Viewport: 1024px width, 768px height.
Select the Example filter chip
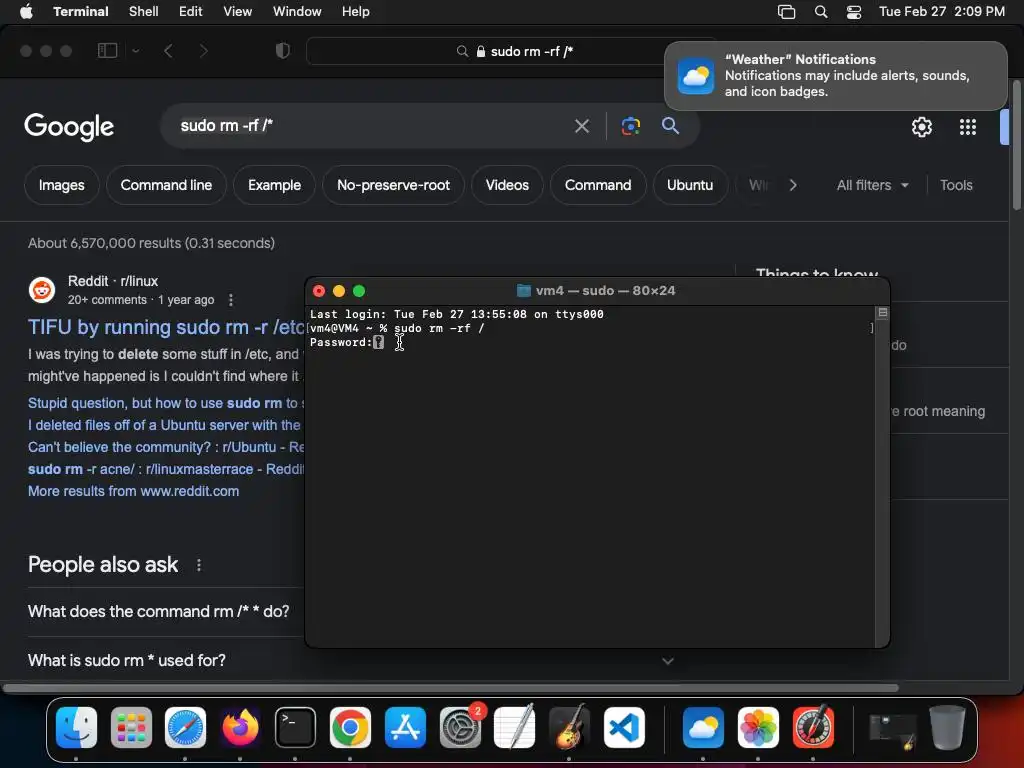coord(274,185)
